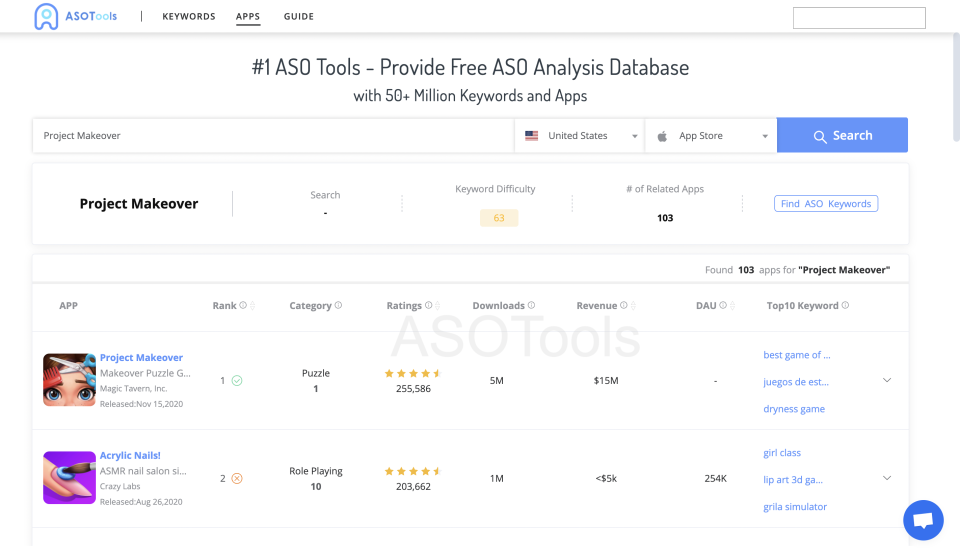Click the info icon beside Category
960x554 pixels.
tap(338, 306)
